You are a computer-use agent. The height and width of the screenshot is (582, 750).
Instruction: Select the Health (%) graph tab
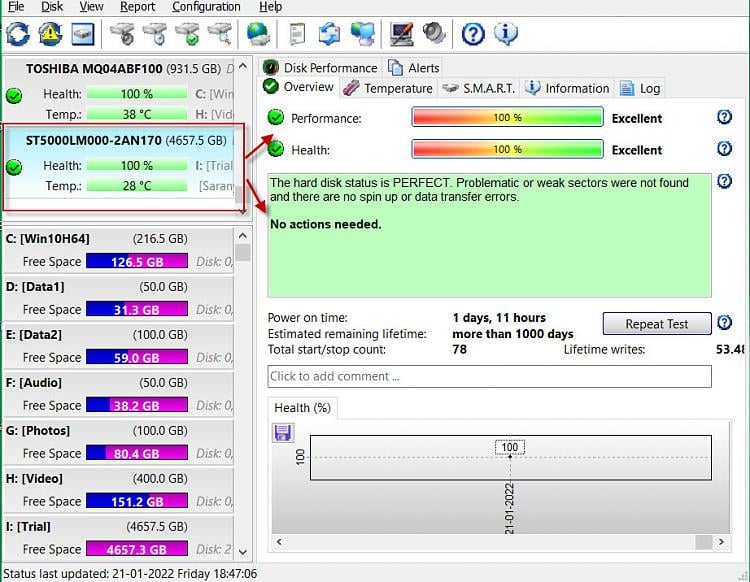tap(302, 408)
